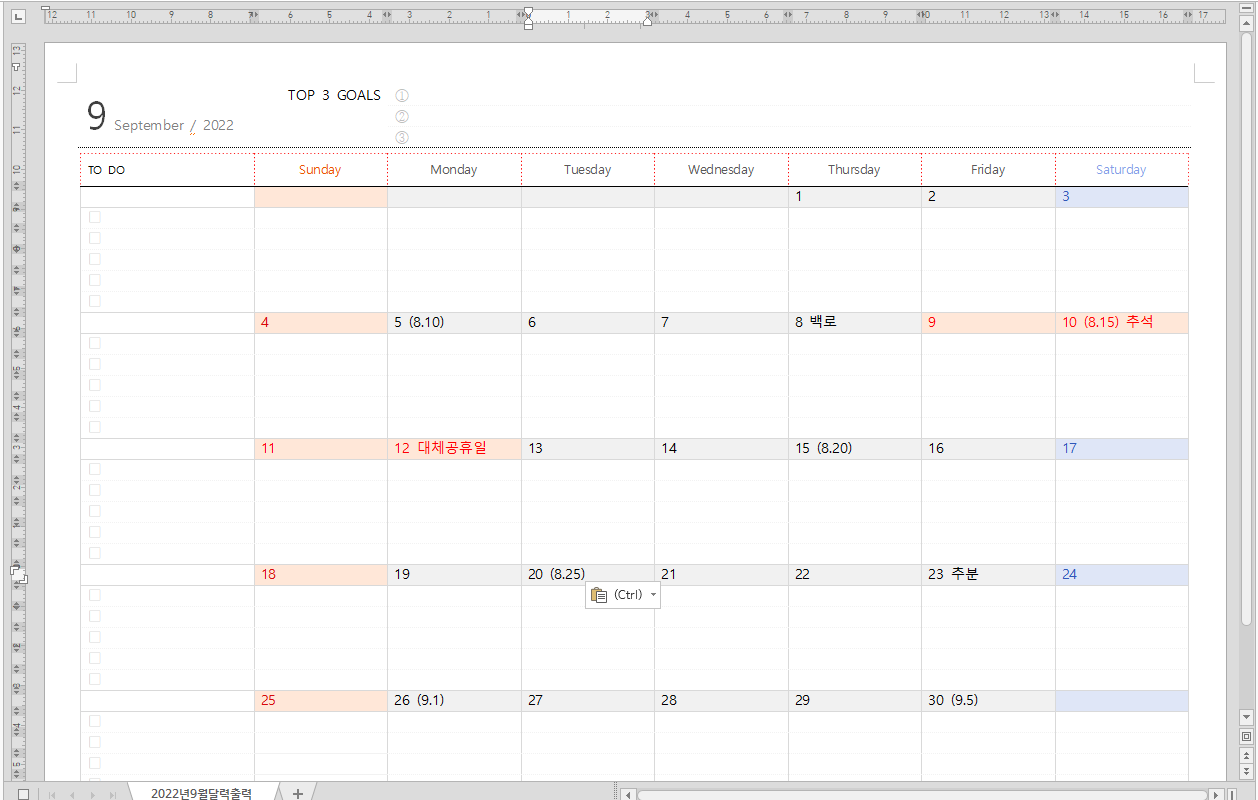Click the large '9' month number
Viewport: 1258px width, 800px height.
pyautogui.click(x=96, y=117)
